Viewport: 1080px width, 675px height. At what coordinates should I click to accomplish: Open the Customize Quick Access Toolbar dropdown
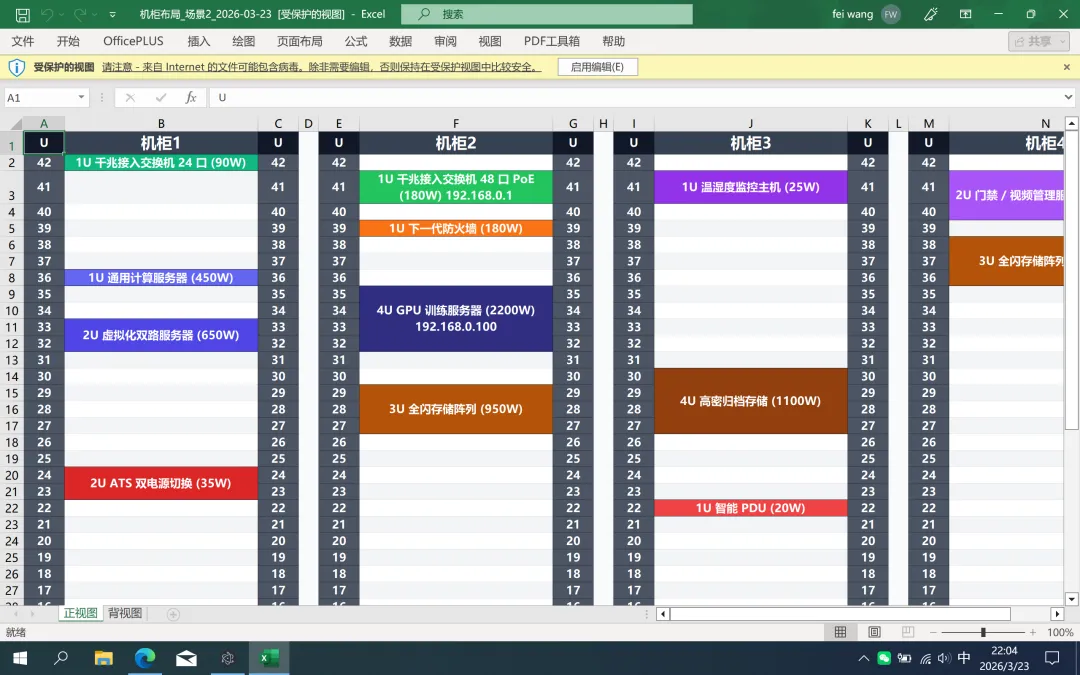[112, 14]
